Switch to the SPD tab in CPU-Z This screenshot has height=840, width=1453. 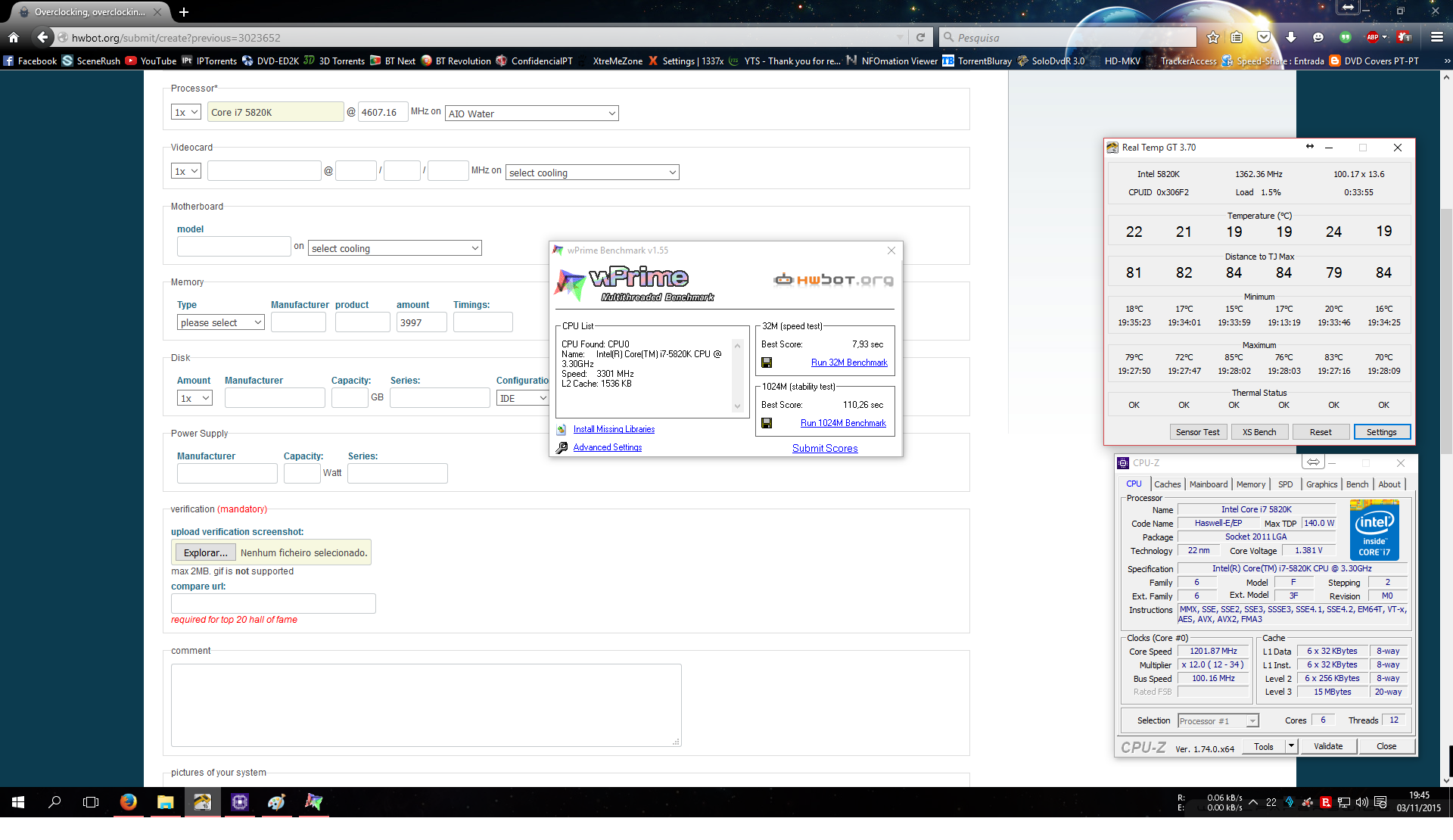(x=1286, y=484)
